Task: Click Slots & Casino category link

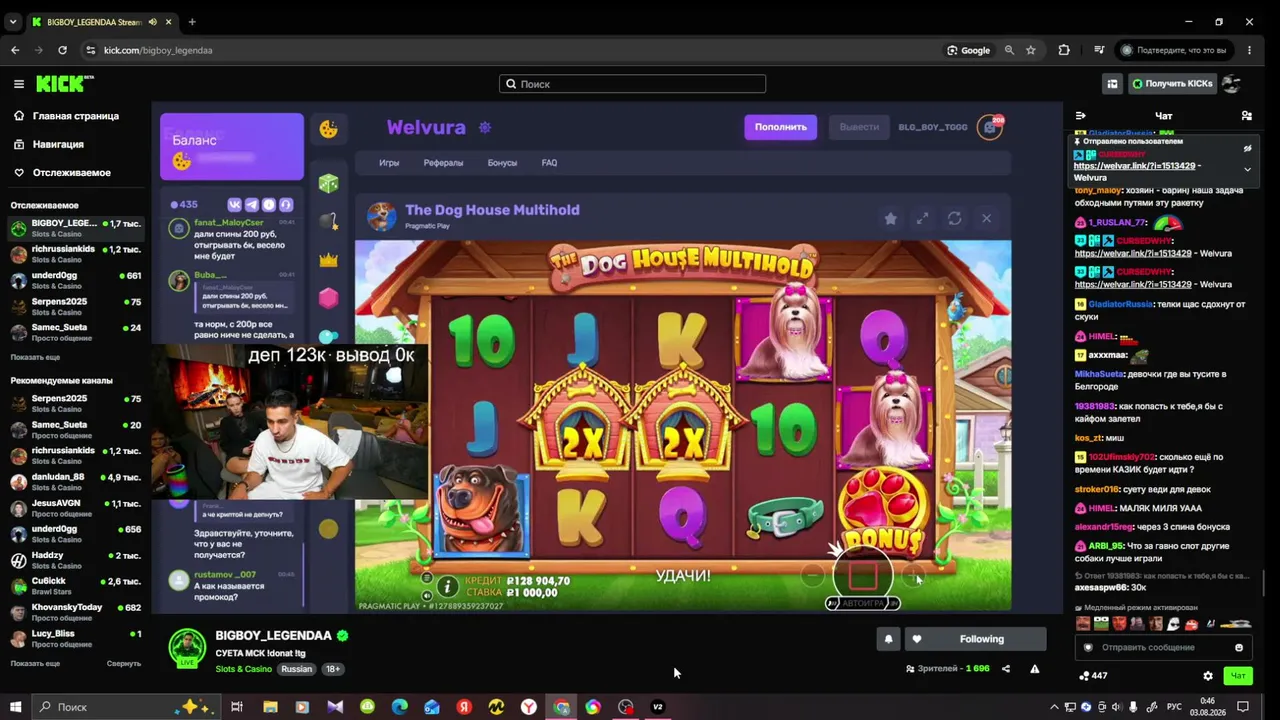Action: point(243,669)
